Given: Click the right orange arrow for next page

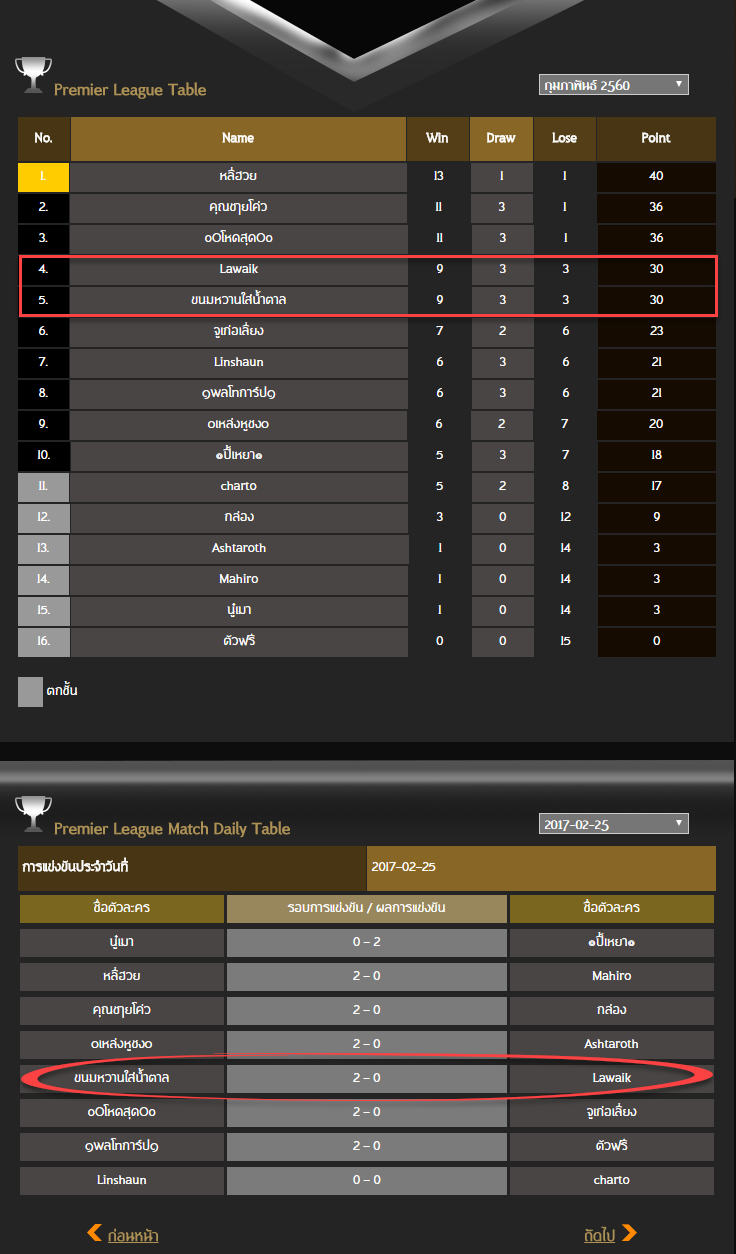Looking at the screenshot, I should pos(629,1233).
